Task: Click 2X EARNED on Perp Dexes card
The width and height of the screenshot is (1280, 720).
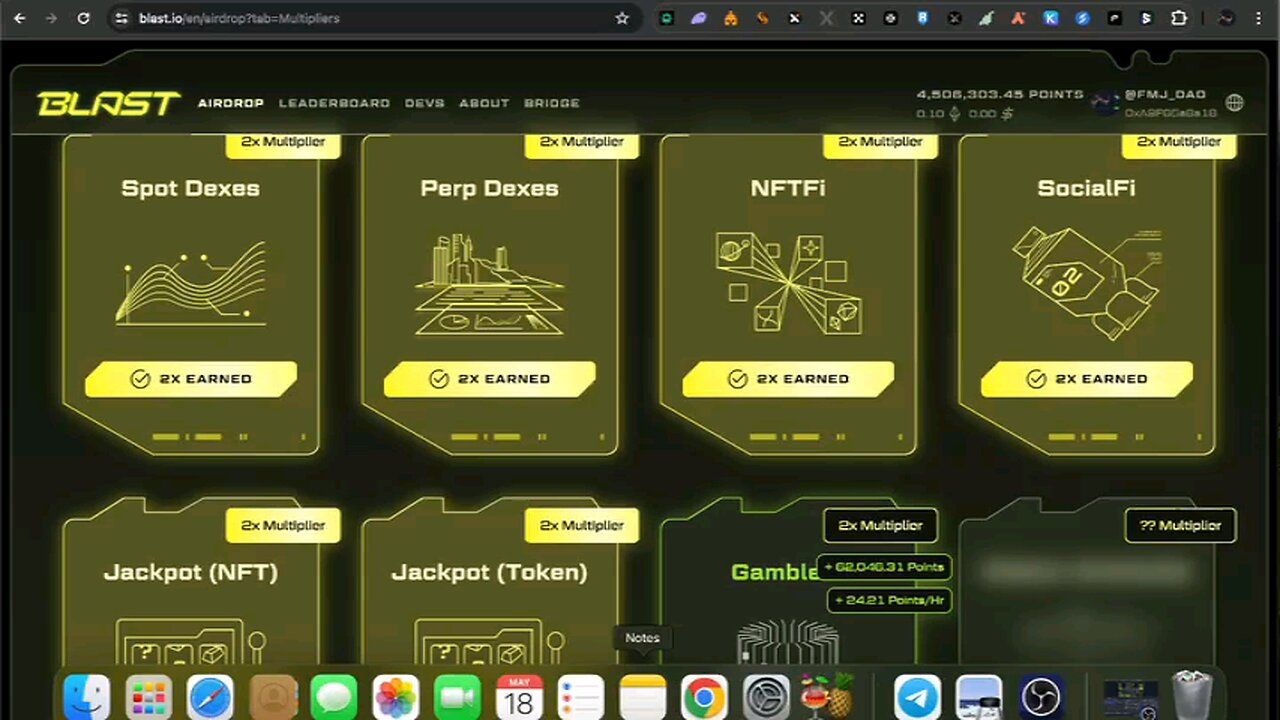Action: 490,379
